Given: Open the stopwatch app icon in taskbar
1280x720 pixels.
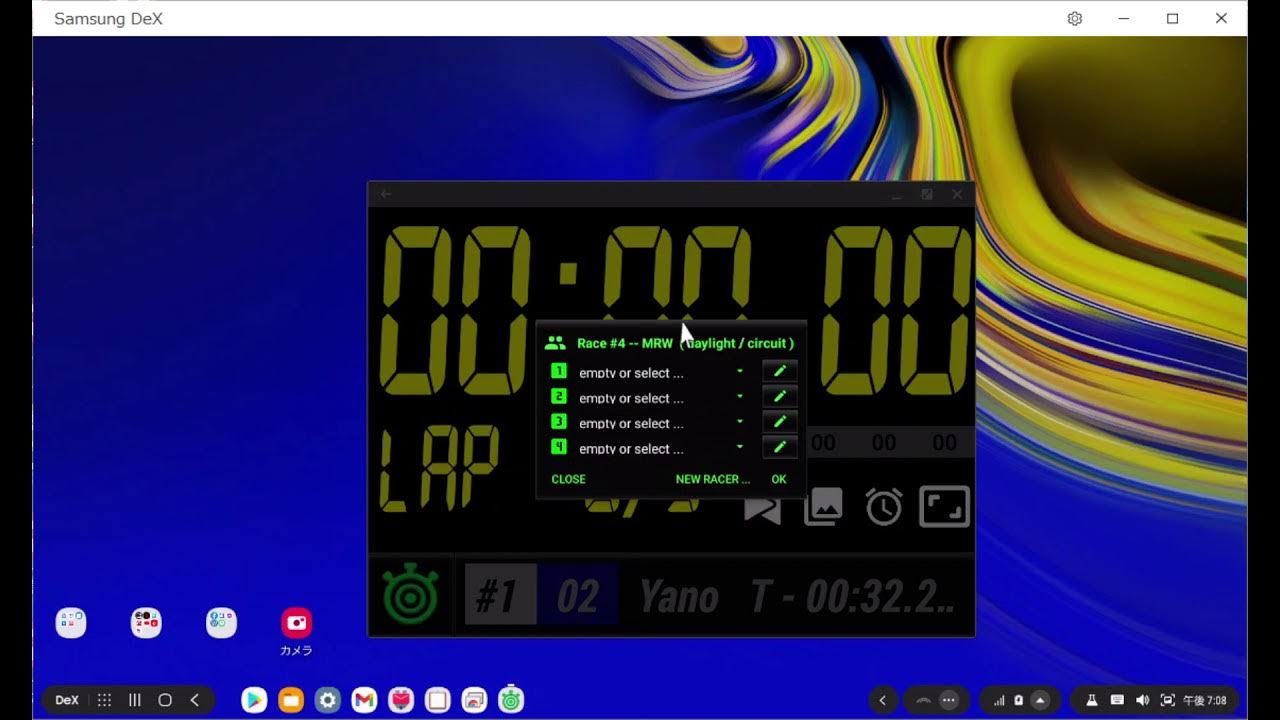Looking at the screenshot, I should pyautogui.click(x=511, y=700).
